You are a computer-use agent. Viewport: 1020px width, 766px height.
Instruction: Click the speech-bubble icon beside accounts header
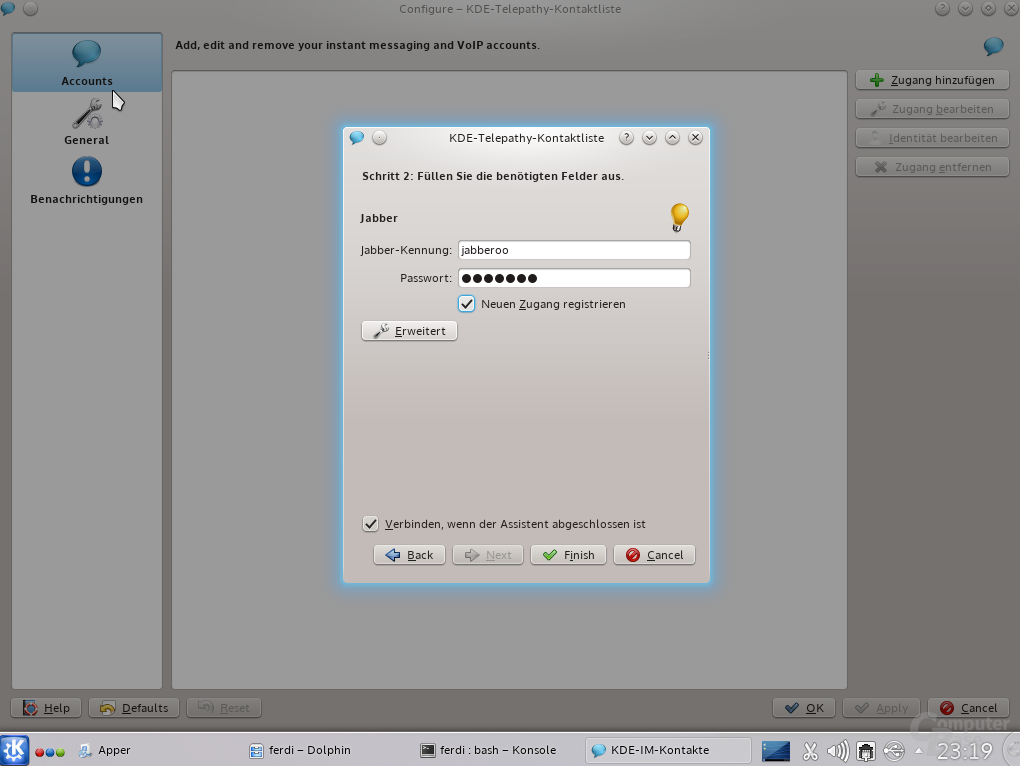pyautogui.click(x=993, y=46)
